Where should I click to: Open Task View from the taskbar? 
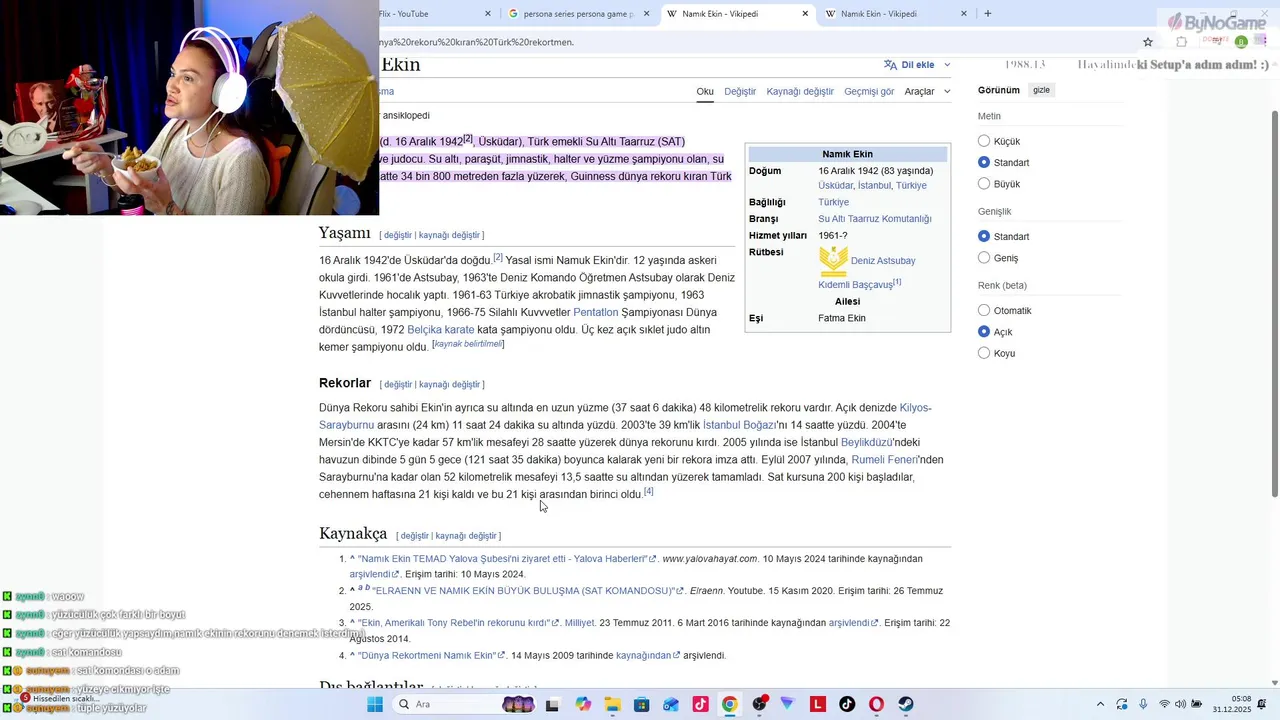[x=552, y=704]
